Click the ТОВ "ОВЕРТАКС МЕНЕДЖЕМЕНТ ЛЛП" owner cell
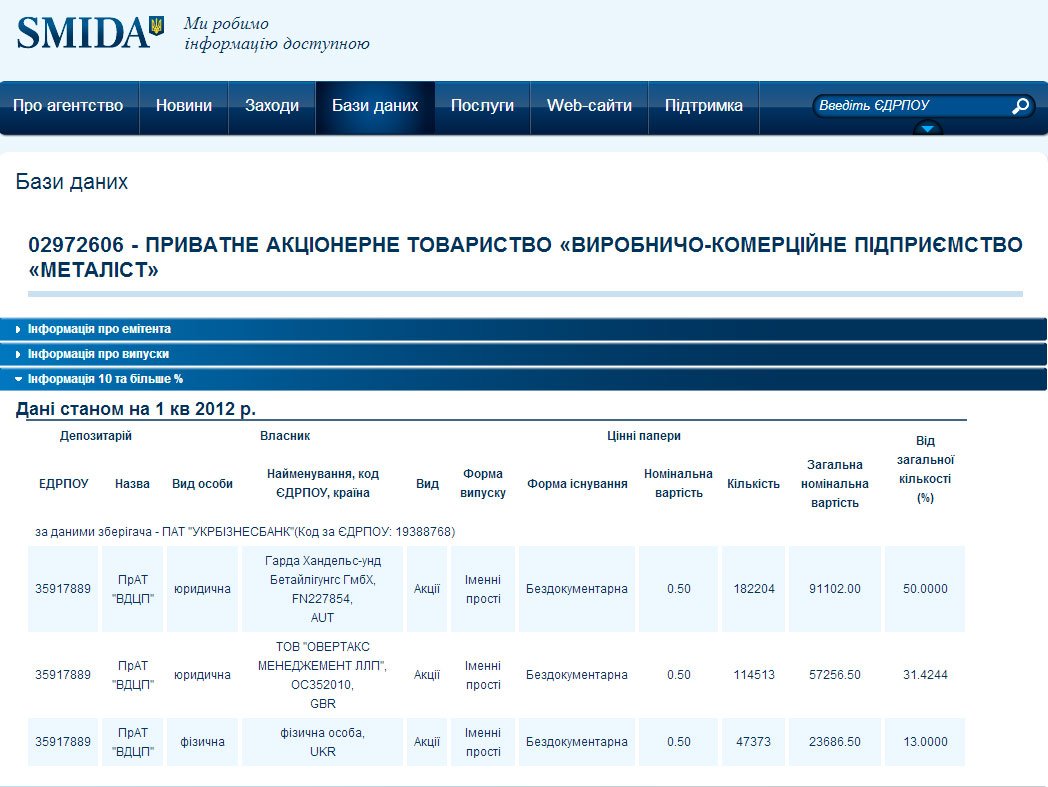1048x787 pixels. 323,675
